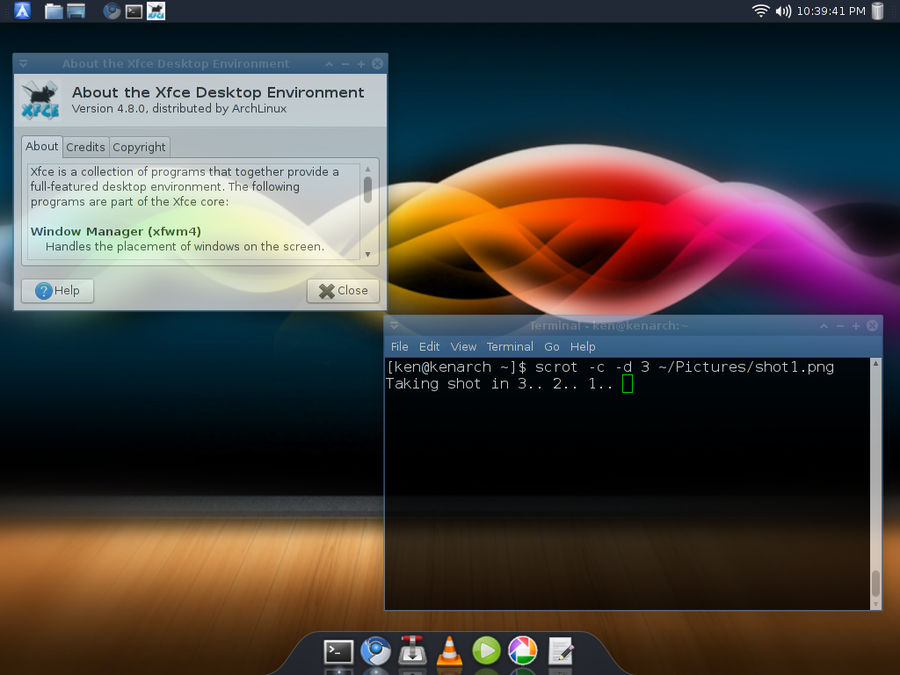The width and height of the screenshot is (900, 675).
Task: Click the clock showing 10:39:41 PM
Action: click(x=831, y=11)
